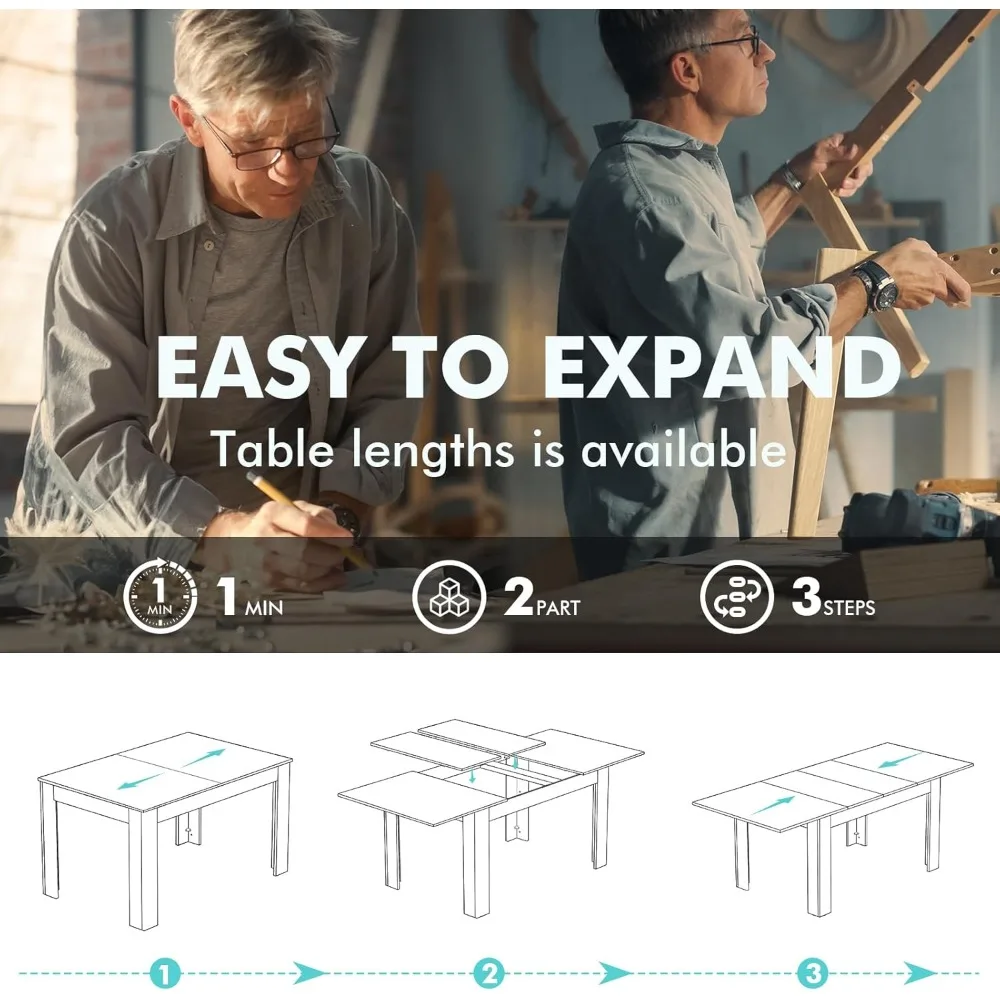Viewport: 1000px width, 1000px height.
Task: Click the EASY TO EXPAND headline
Action: click(x=529, y=367)
